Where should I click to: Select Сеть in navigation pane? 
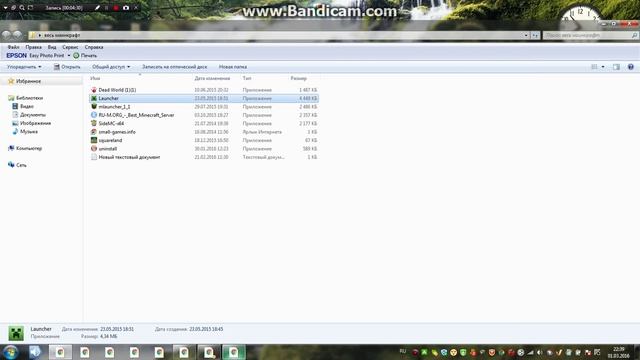point(21,165)
